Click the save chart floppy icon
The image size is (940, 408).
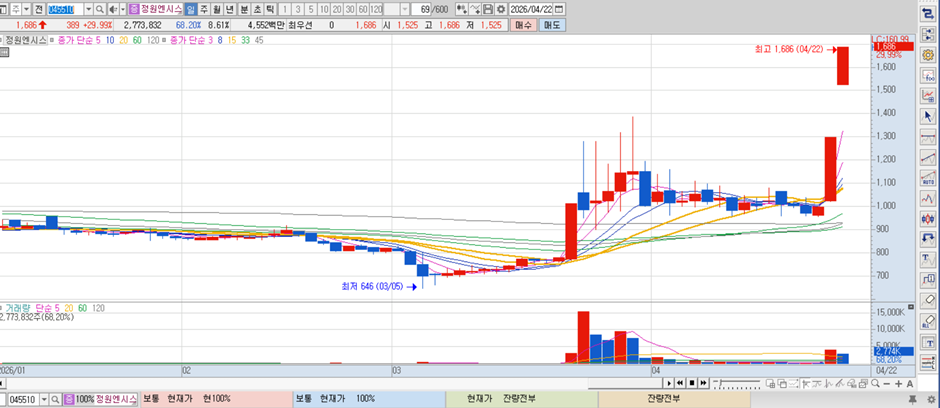[x=488, y=10]
